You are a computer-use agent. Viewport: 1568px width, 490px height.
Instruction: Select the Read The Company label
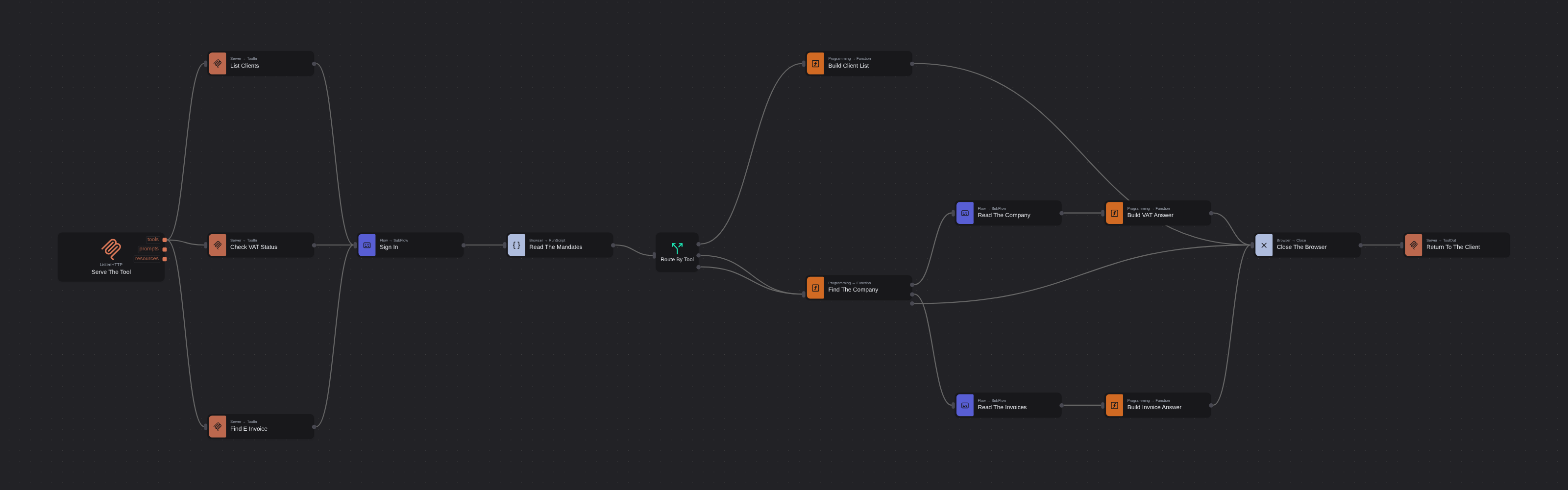(x=1004, y=216)
